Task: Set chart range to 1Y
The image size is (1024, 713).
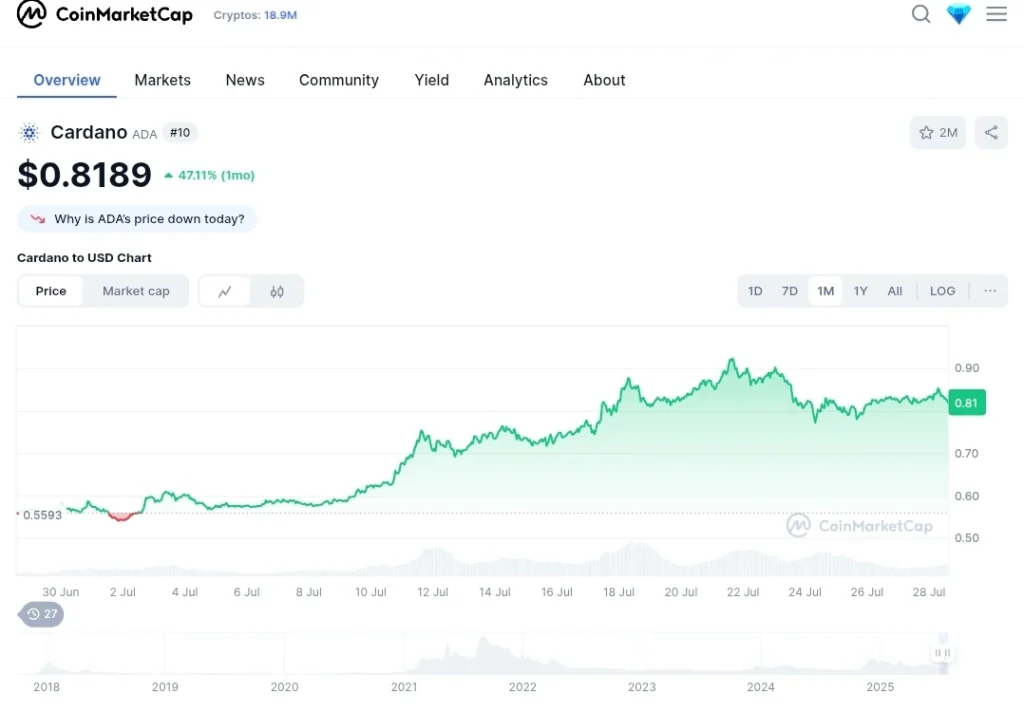Action: [x=860, y=291]
